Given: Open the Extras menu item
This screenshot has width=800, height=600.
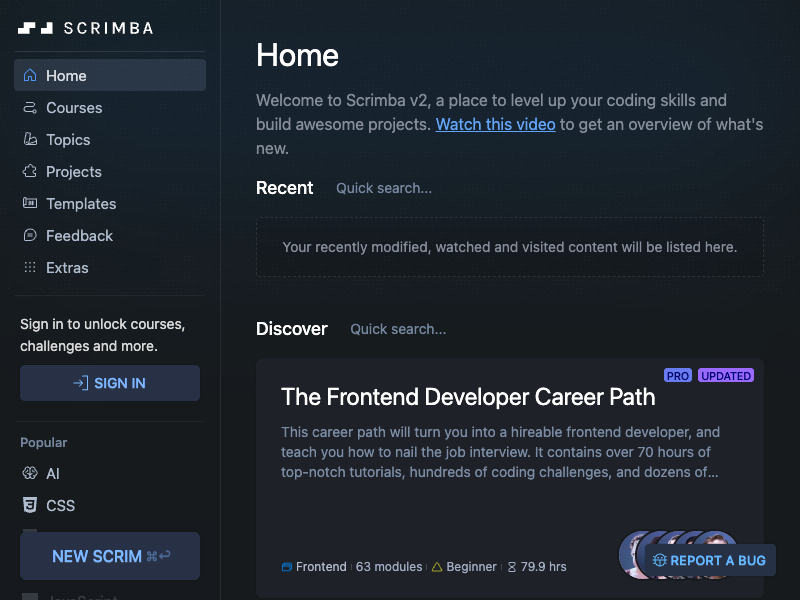Looking at the screenshot, I should point(110,267).
